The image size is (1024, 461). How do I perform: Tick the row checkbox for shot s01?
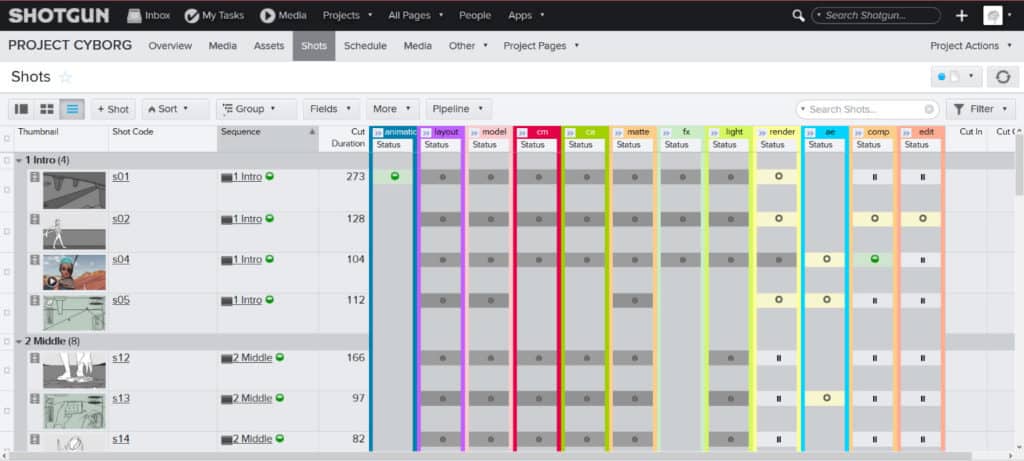(7, 189)
